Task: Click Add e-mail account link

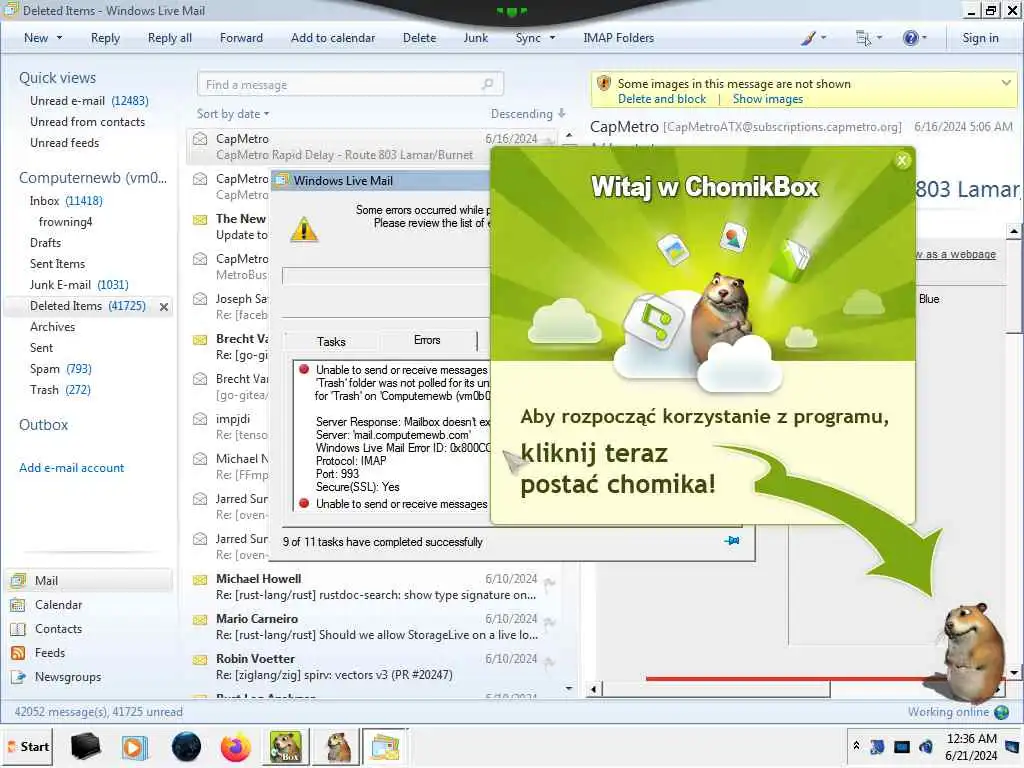Action: coord(71,468)
